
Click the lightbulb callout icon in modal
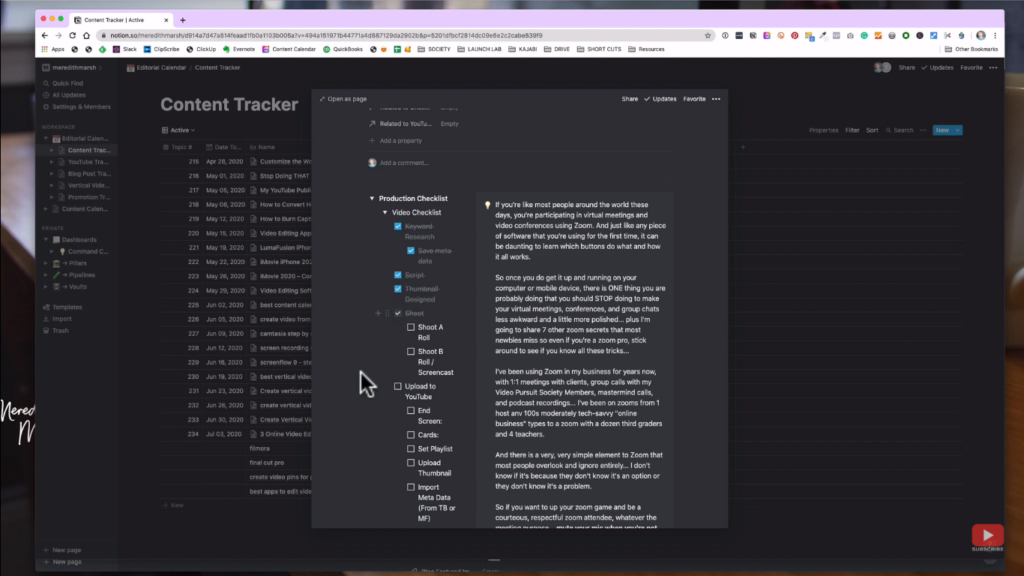487,205
